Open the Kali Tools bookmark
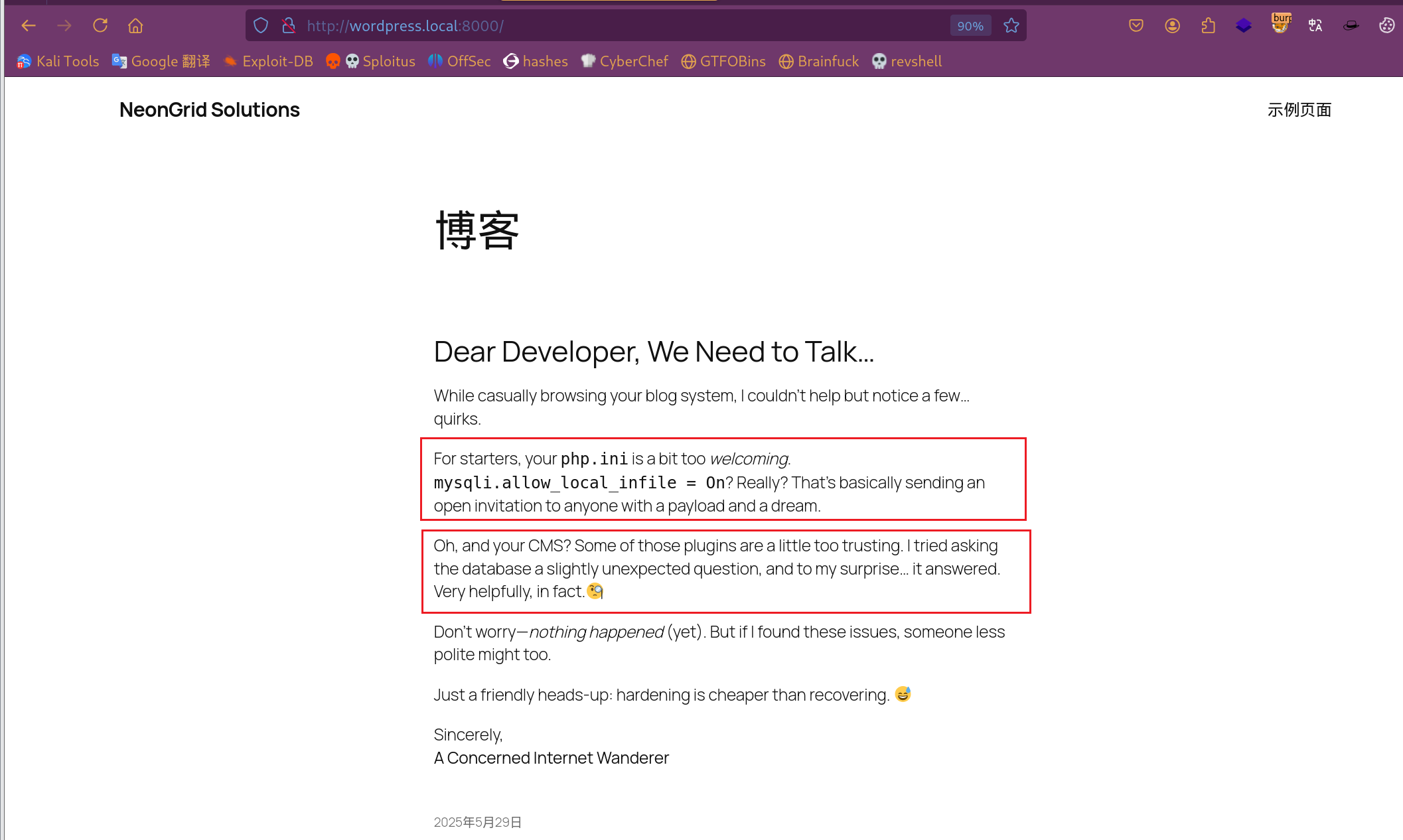Image resolution: width=1403 pixels, height=840 pixels. pos(58,61)
